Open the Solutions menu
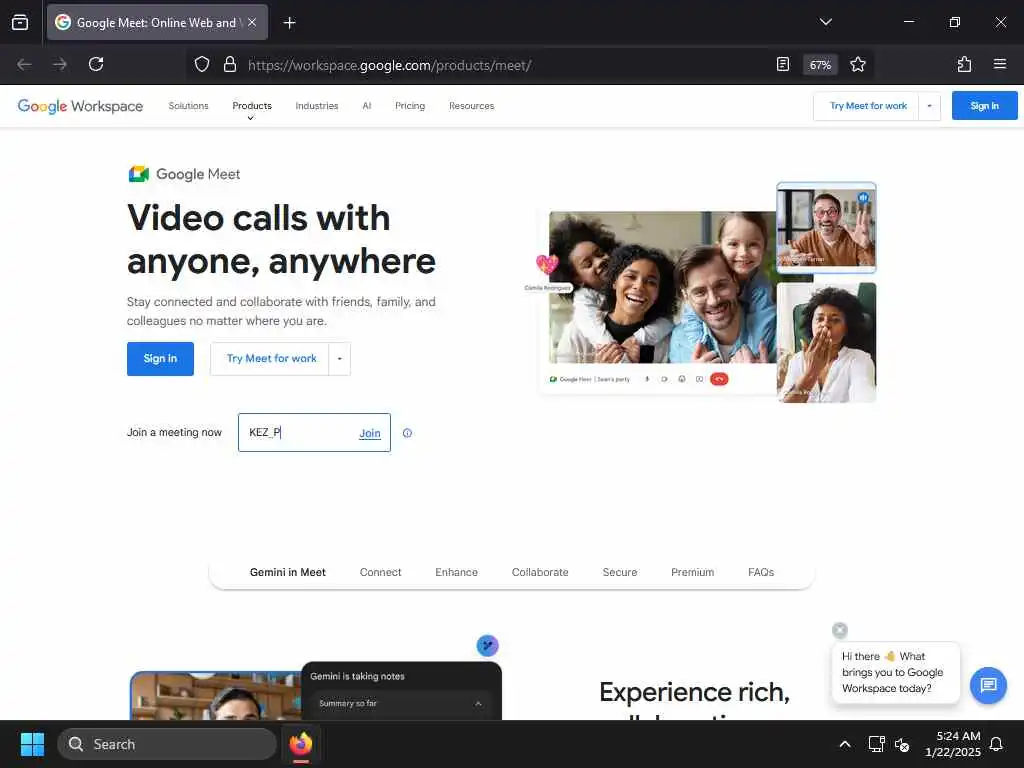Screen dimensions: 1024x768 click(x=188, y=106)
